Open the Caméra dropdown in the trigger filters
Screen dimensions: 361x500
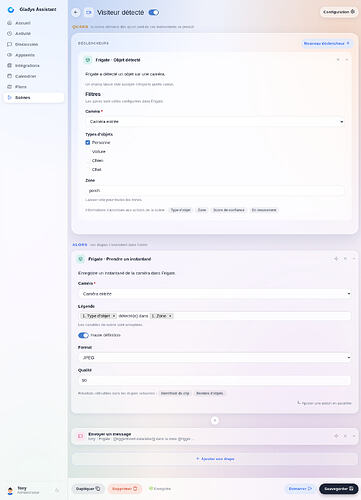tap(215, 122)
